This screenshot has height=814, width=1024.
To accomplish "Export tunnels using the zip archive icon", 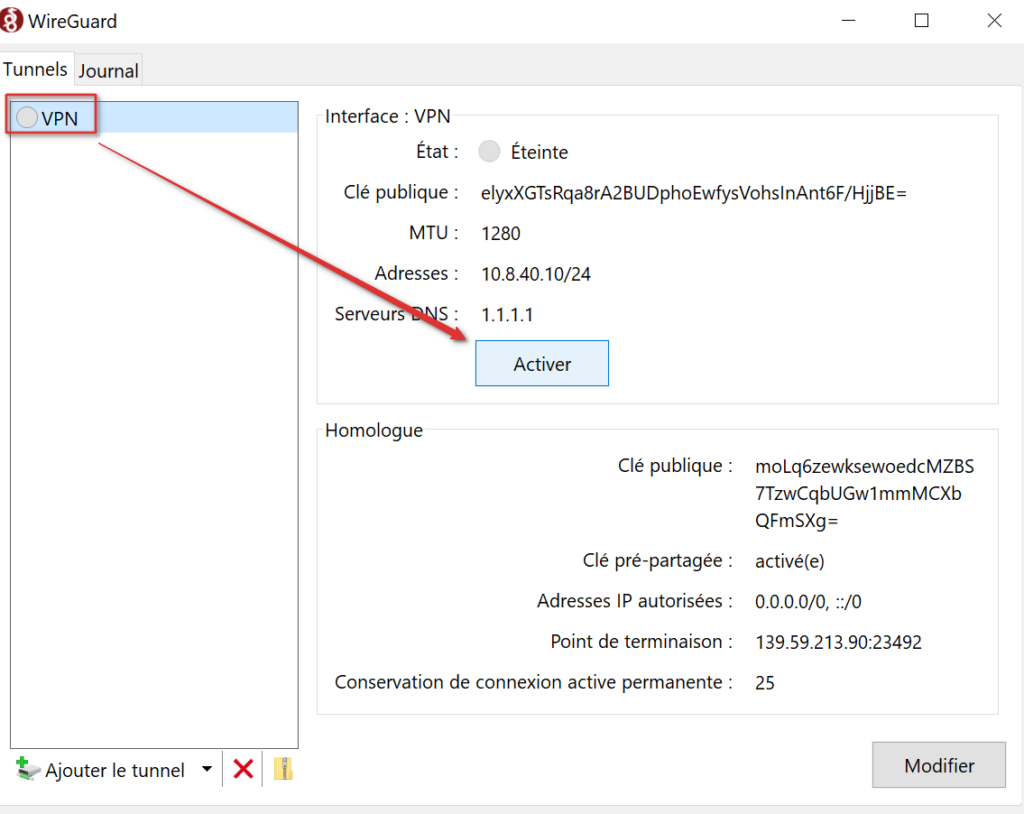I will (283, 769).
